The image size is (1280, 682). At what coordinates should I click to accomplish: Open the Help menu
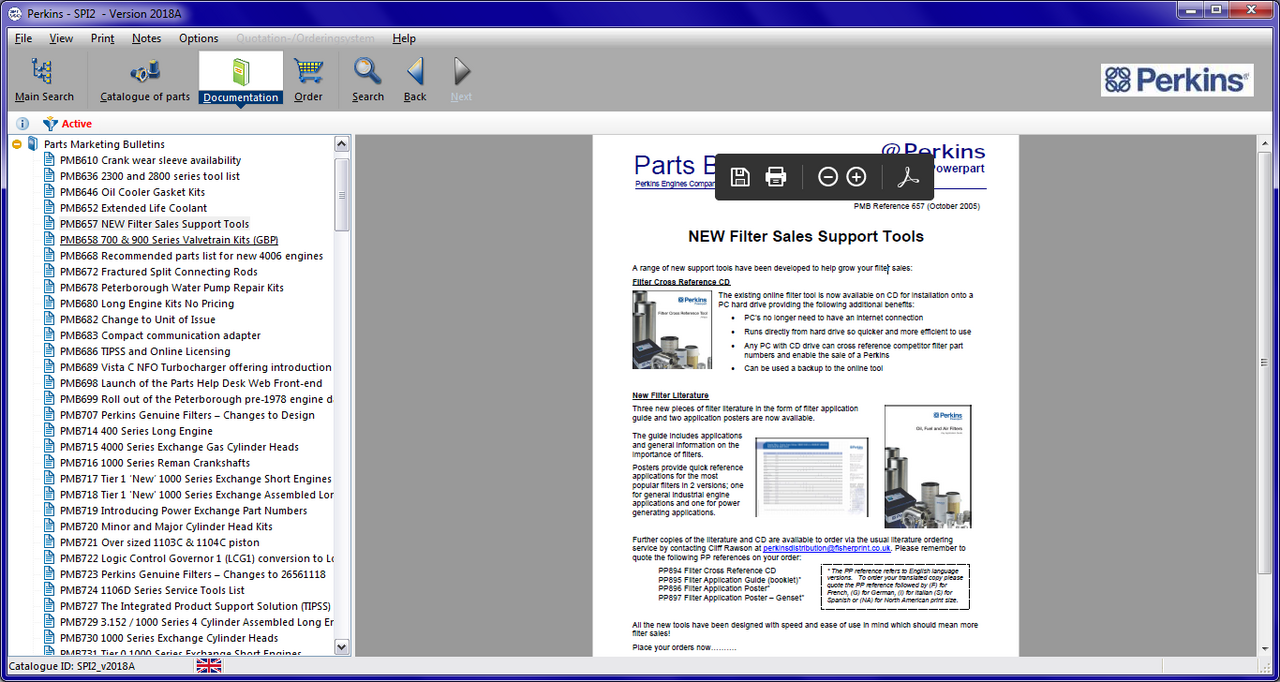[x=404, y=38]
